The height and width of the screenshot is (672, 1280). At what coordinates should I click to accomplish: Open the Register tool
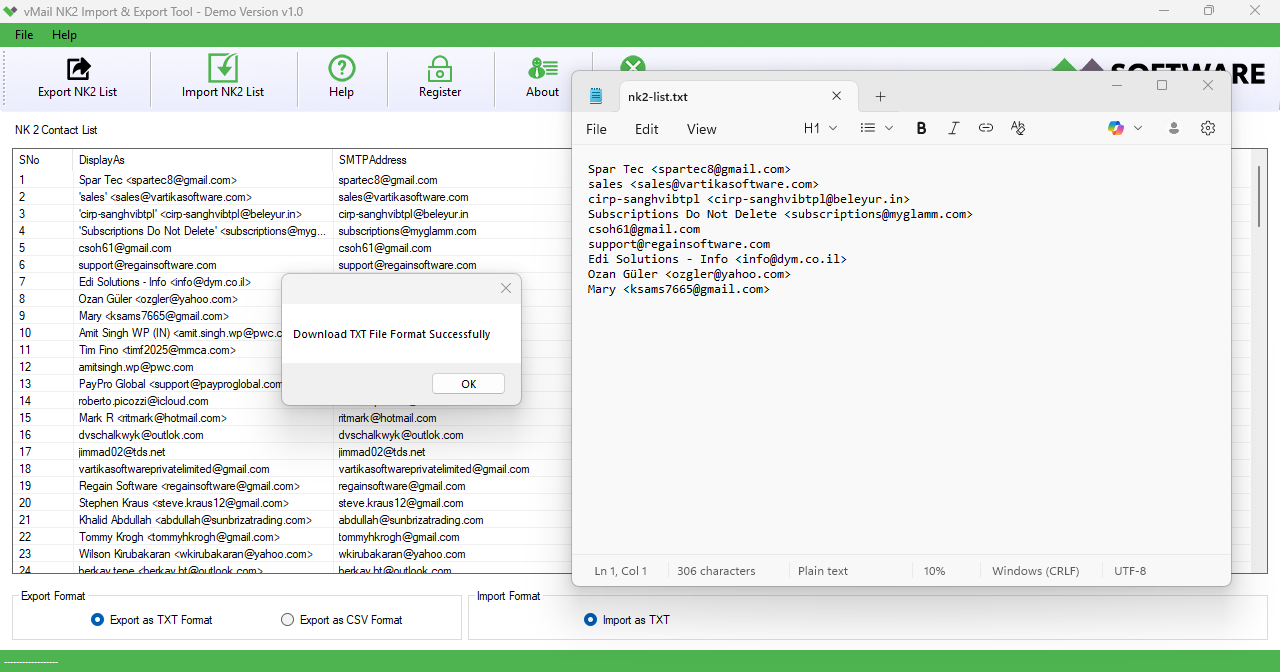(439, 78)
